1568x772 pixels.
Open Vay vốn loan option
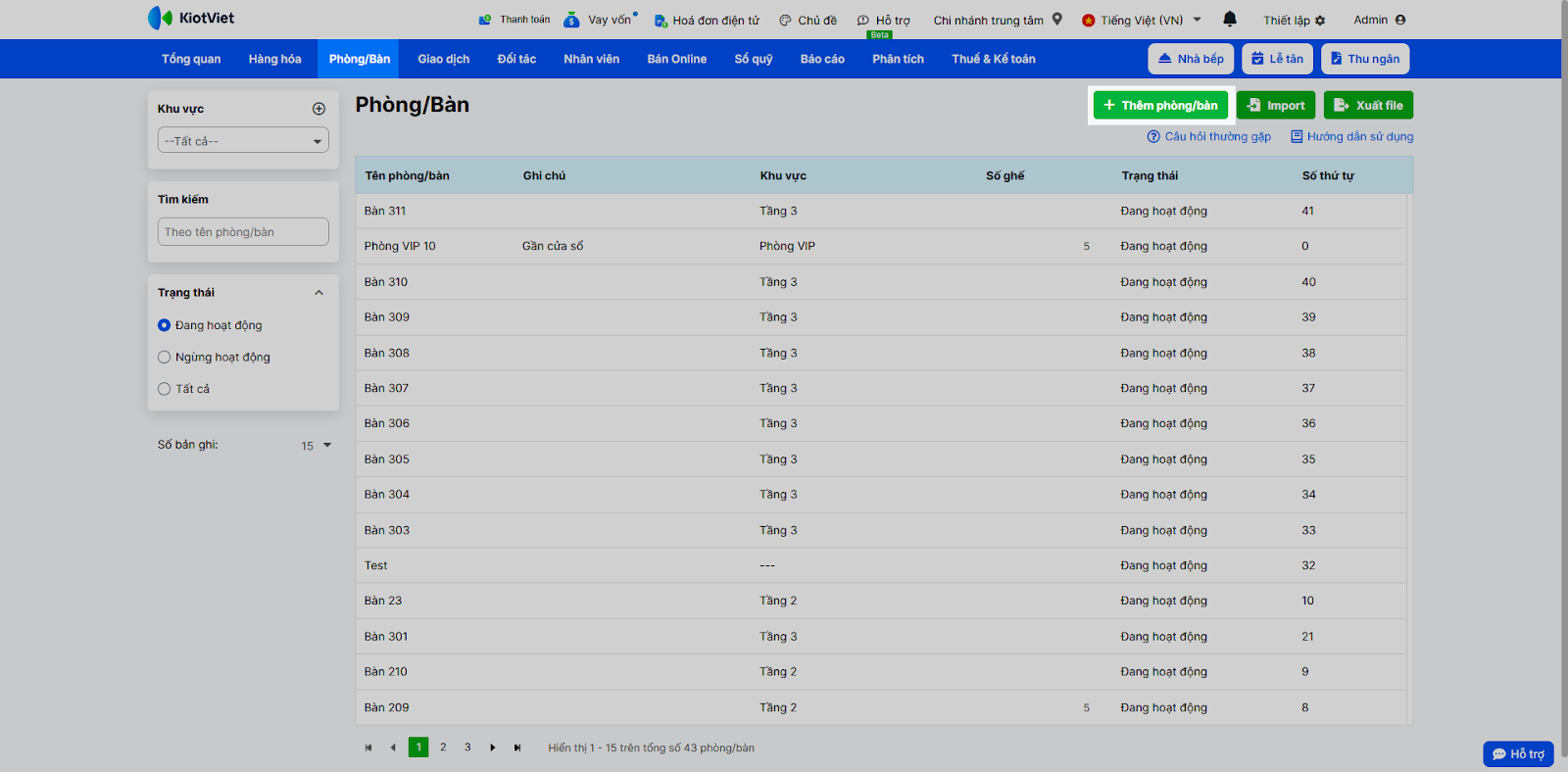[600, 20]
